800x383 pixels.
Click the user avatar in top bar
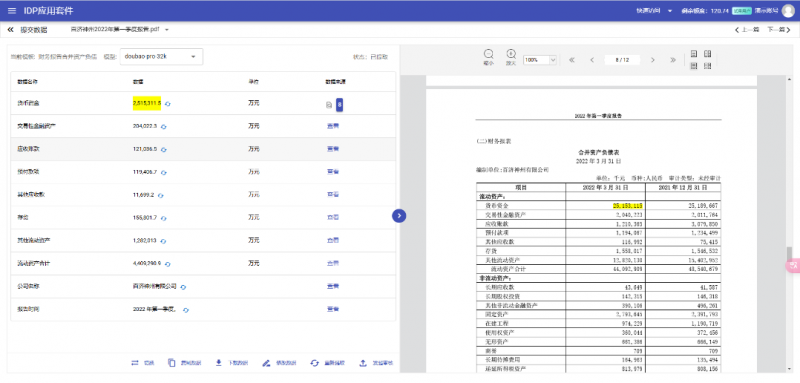pos(788,11)
